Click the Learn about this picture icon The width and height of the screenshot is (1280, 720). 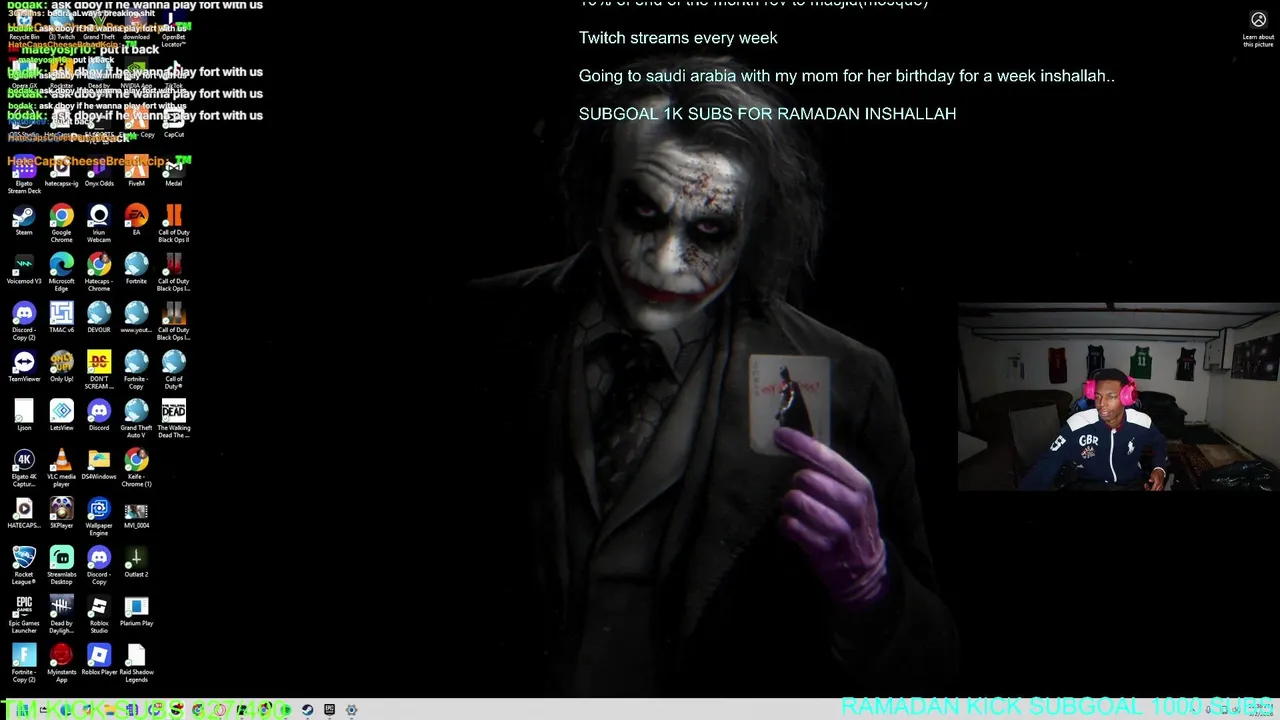(x=1258, y=20)
